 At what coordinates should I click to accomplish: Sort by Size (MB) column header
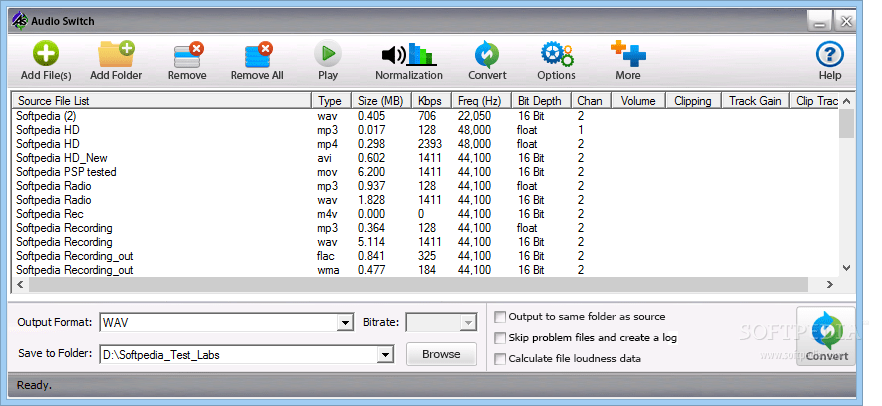click(382, 101)
